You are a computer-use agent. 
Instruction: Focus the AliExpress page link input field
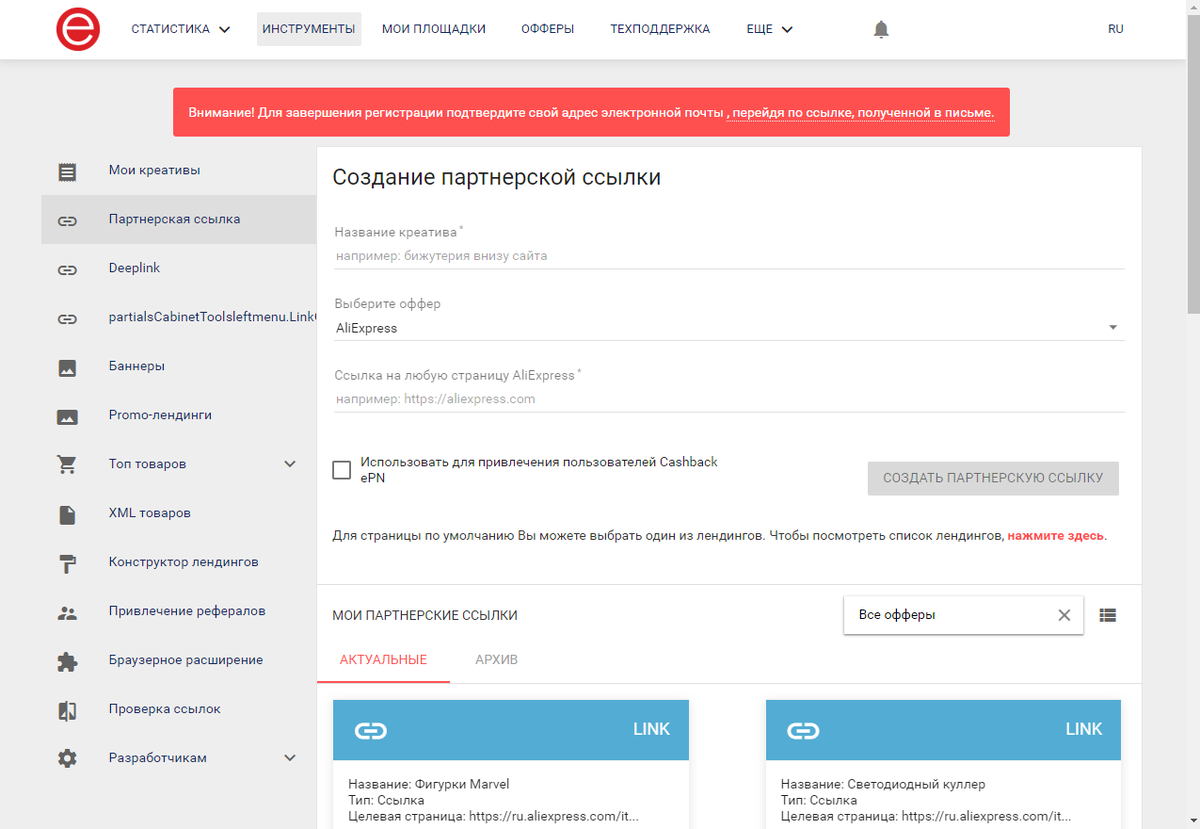coord(728,399)
